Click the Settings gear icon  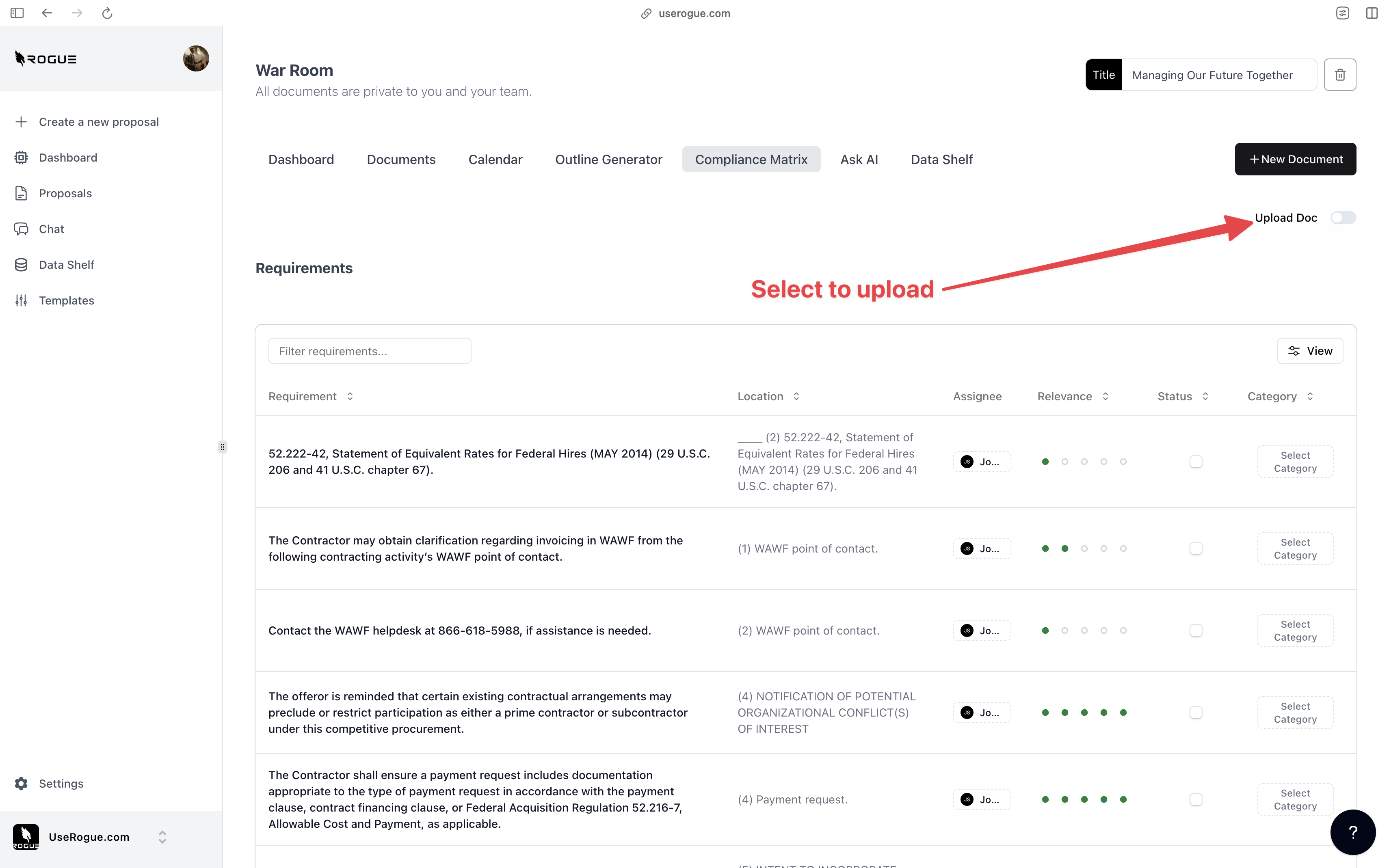click(x=21, y=784)
